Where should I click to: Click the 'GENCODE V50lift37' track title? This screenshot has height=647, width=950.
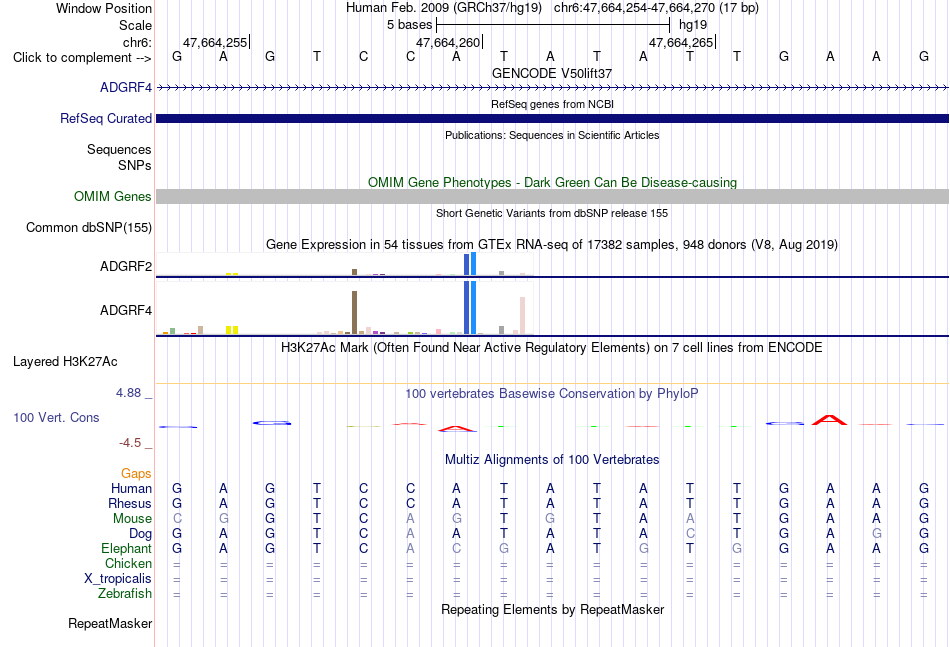(x=552, y=73)
